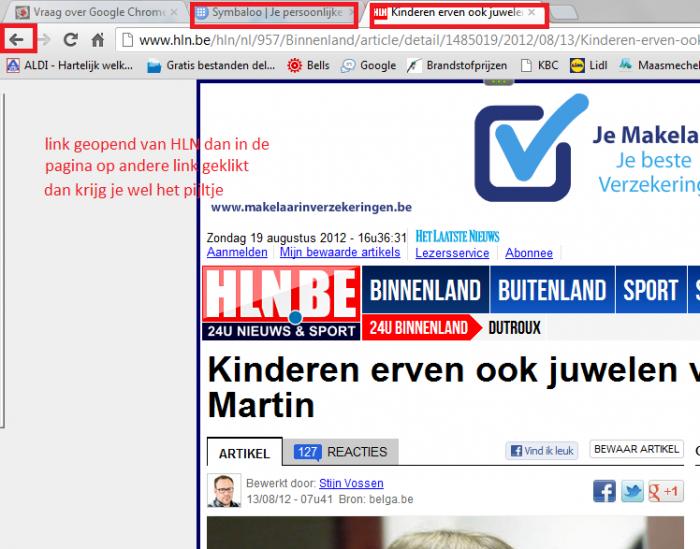Select 24U BINNENLAND submenu

tap(420, 328)
